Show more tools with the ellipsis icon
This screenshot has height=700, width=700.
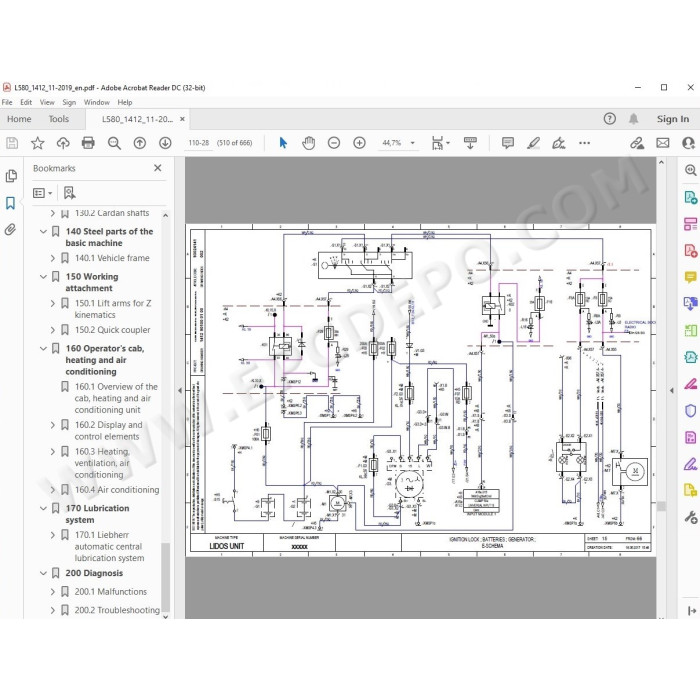[584, 143]
